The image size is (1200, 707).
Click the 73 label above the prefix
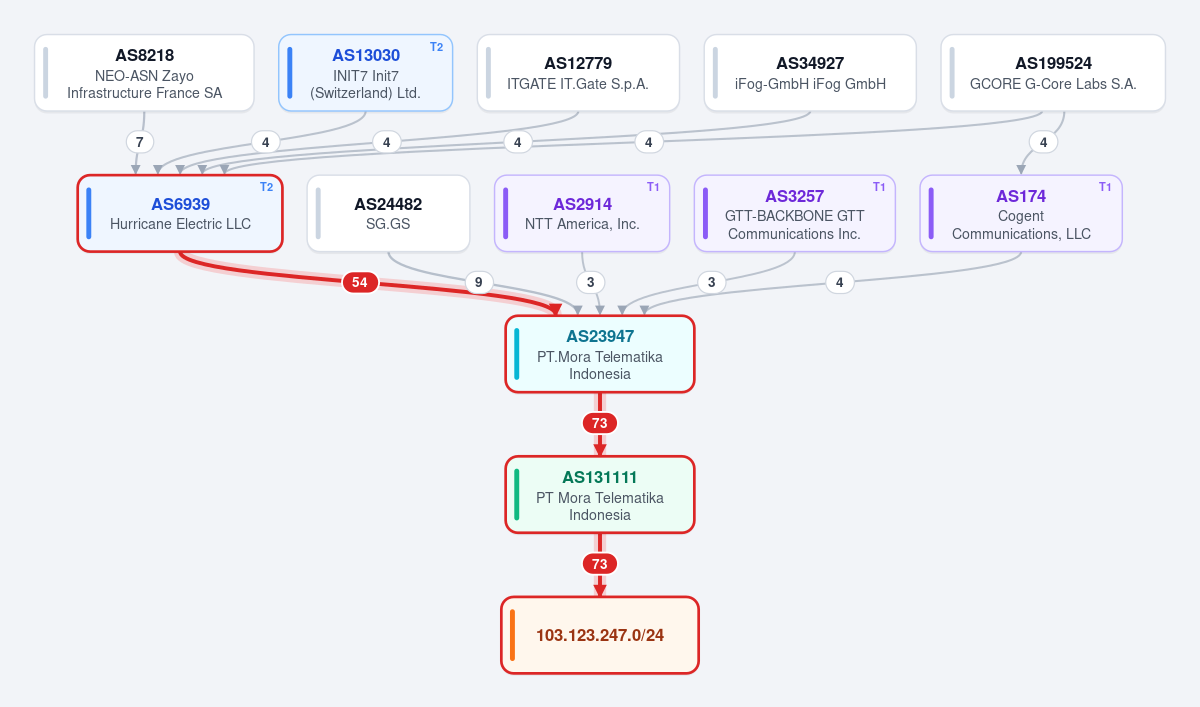(600, 564)
